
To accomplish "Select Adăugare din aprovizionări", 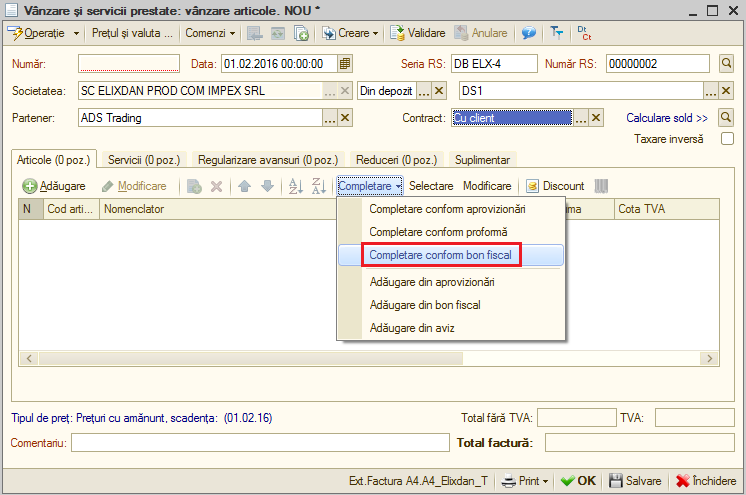I will coord(451,282).
